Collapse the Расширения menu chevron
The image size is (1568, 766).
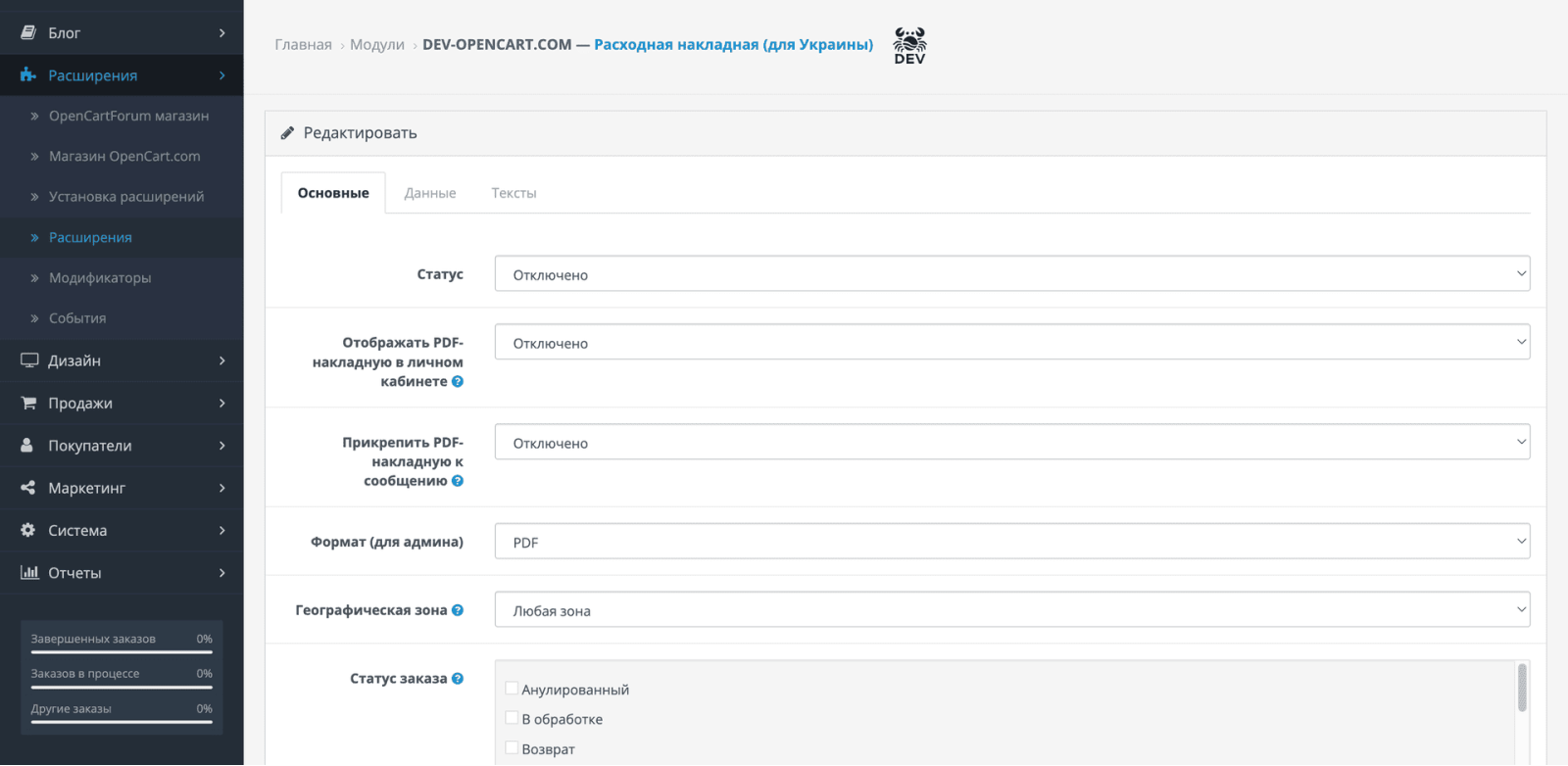point(222,75)
